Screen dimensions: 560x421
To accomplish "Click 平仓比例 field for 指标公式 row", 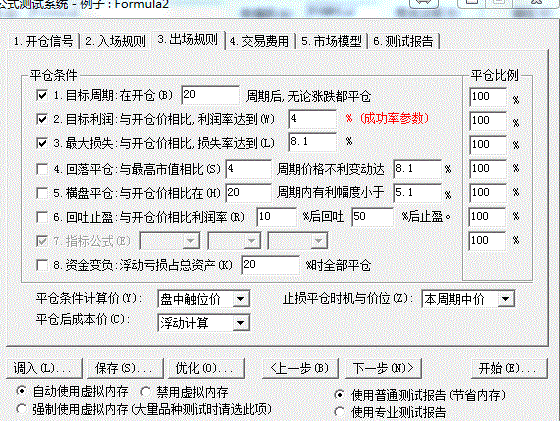I will pyautogui.click(x=488, y=241).
